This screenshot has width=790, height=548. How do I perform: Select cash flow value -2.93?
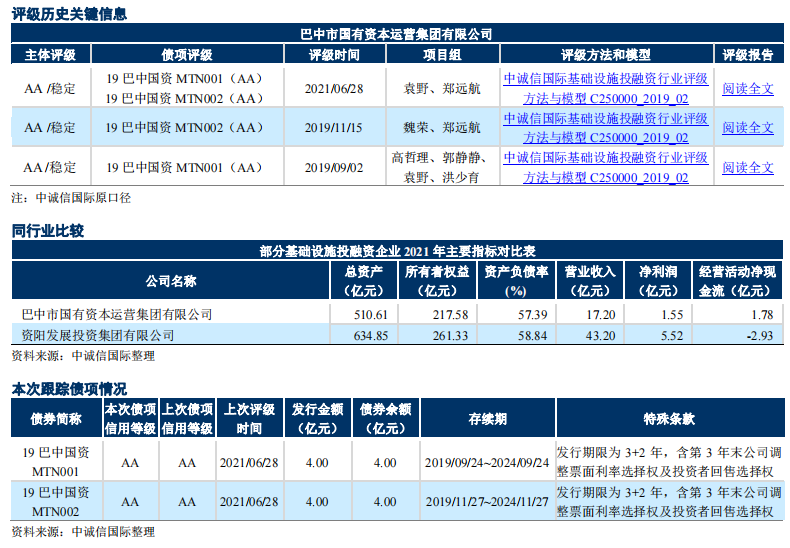pos(760,336)
